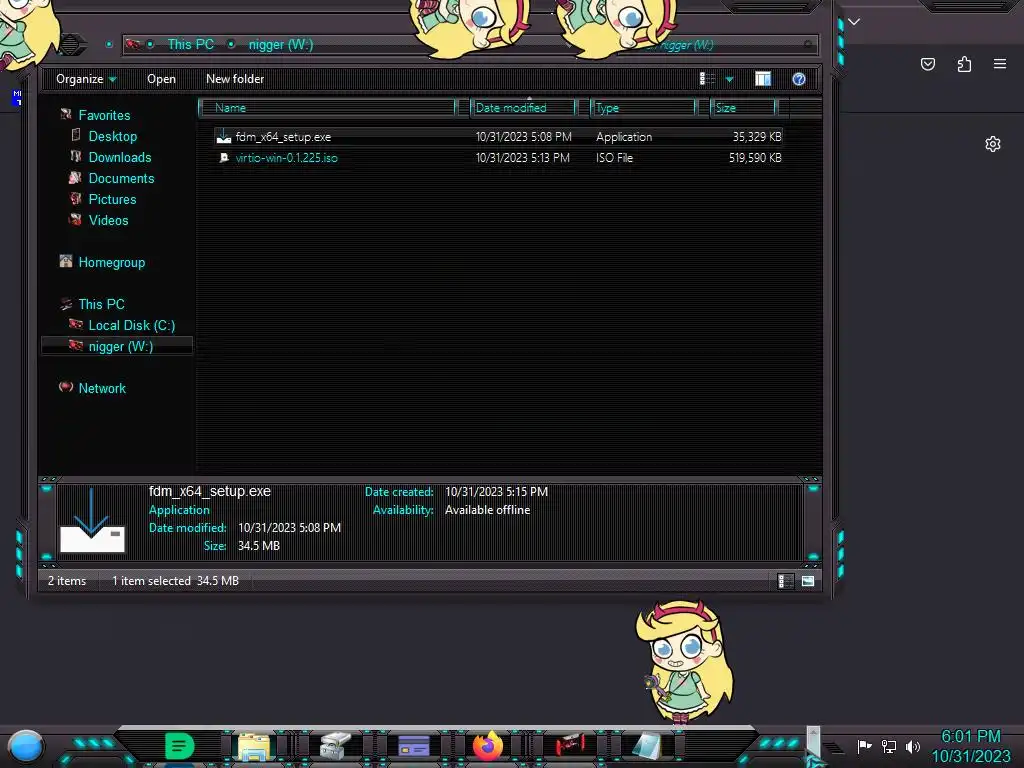Select the fdm_x64_setup.exe file row
The width and height of the screenshot is (1024, 768).
point(498,136)
